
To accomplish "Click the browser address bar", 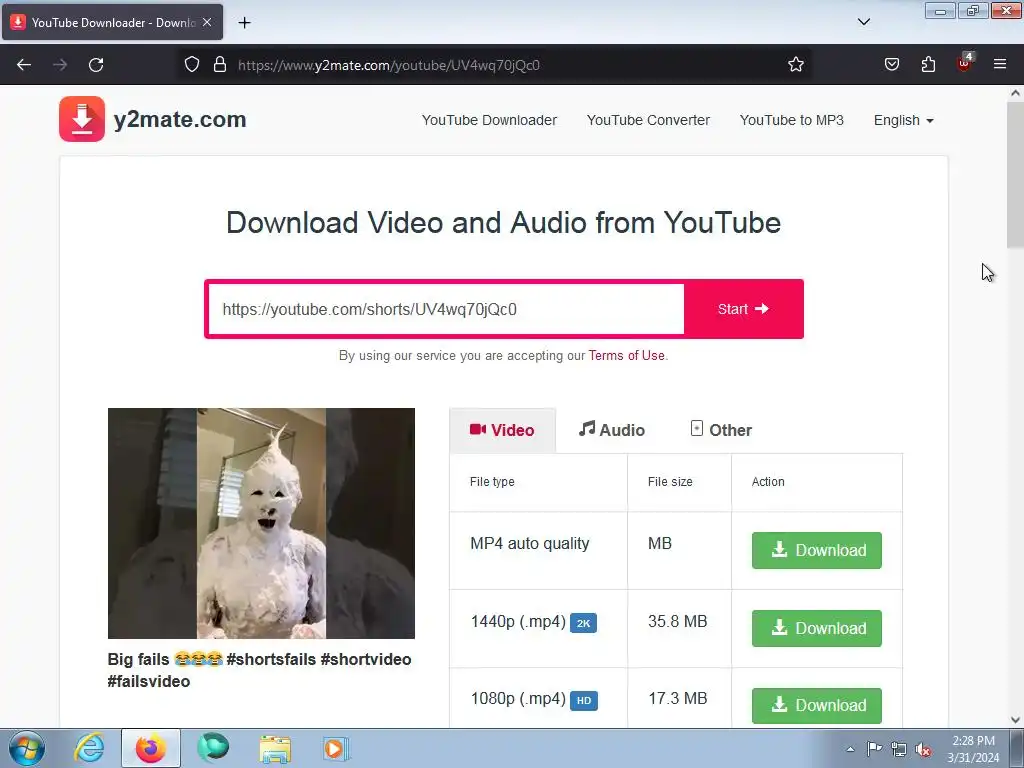I will (x=496, y=65).
